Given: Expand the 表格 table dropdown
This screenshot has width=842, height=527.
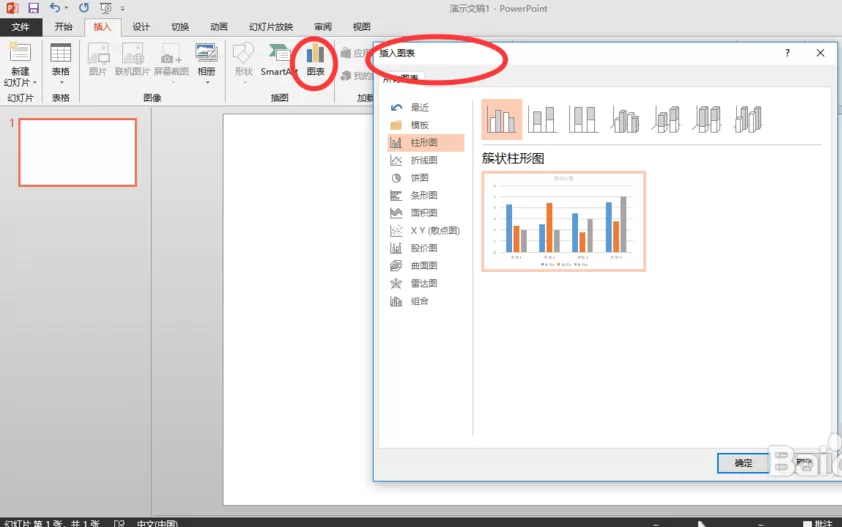Looking at the screenshot, I should (61, 83).
